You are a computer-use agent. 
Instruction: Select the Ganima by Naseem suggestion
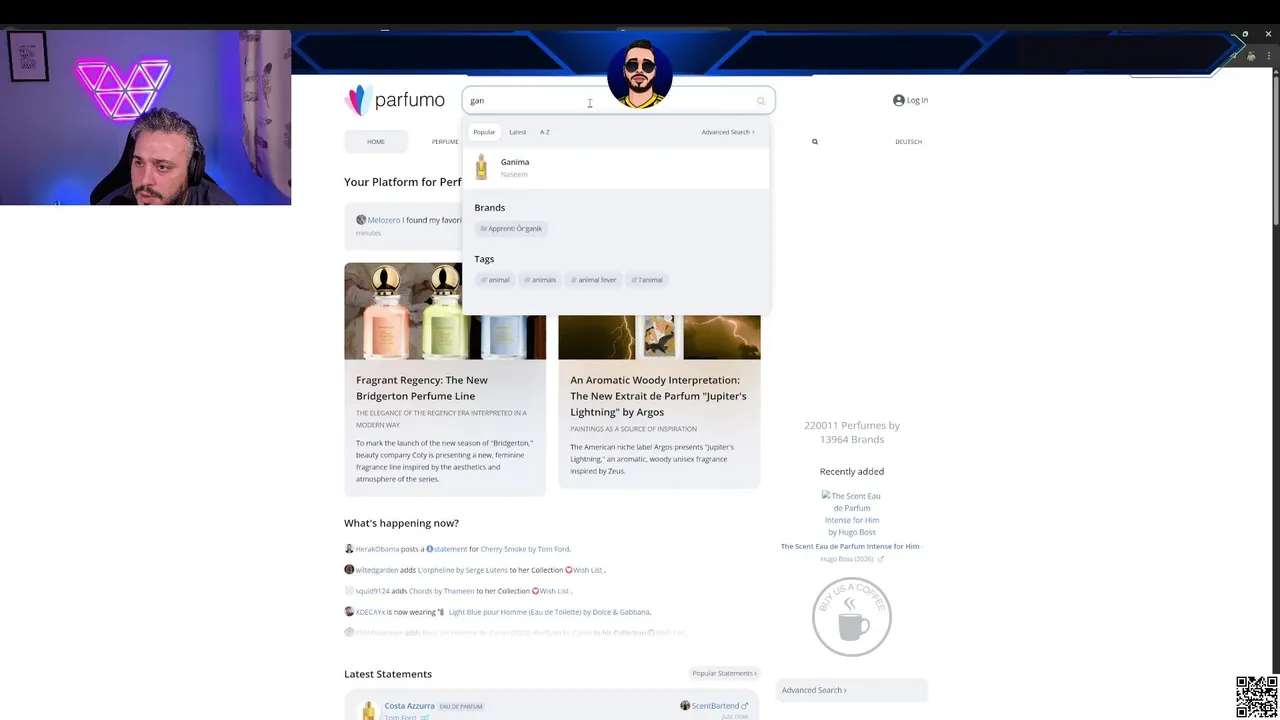616,167
